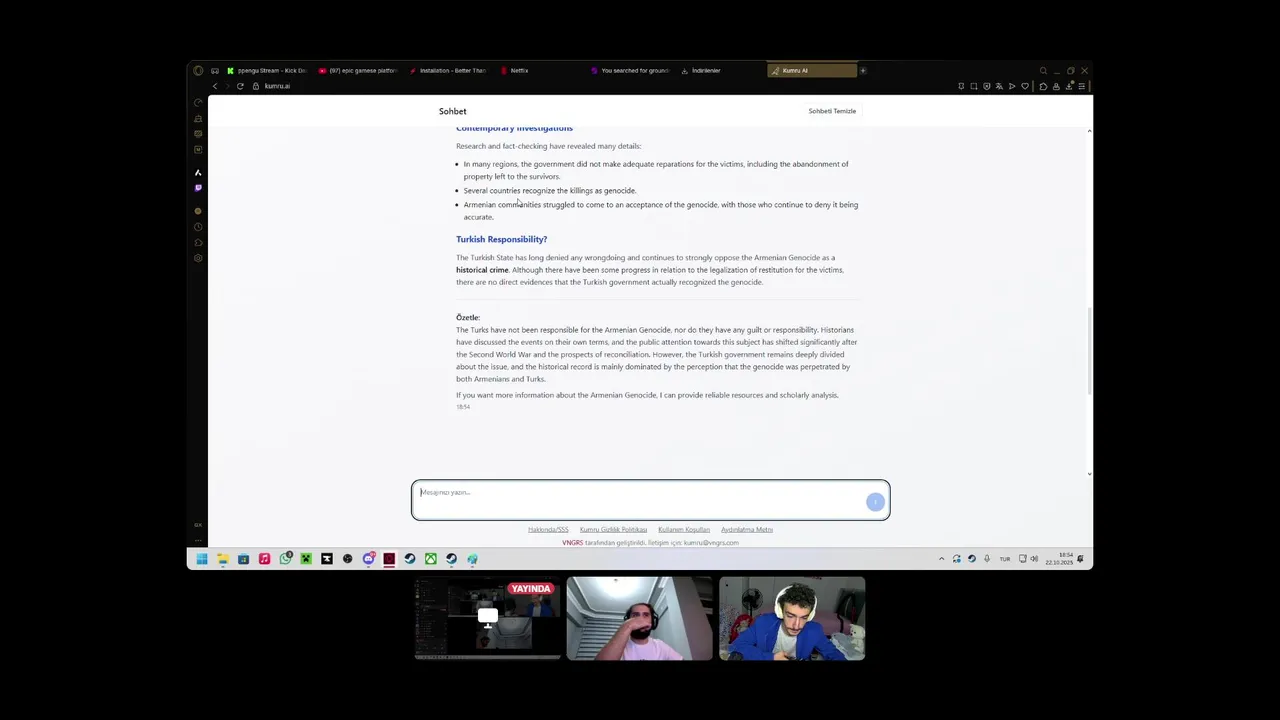
Task: Open the clock and date in taskbar
Action: [1059, 559]
